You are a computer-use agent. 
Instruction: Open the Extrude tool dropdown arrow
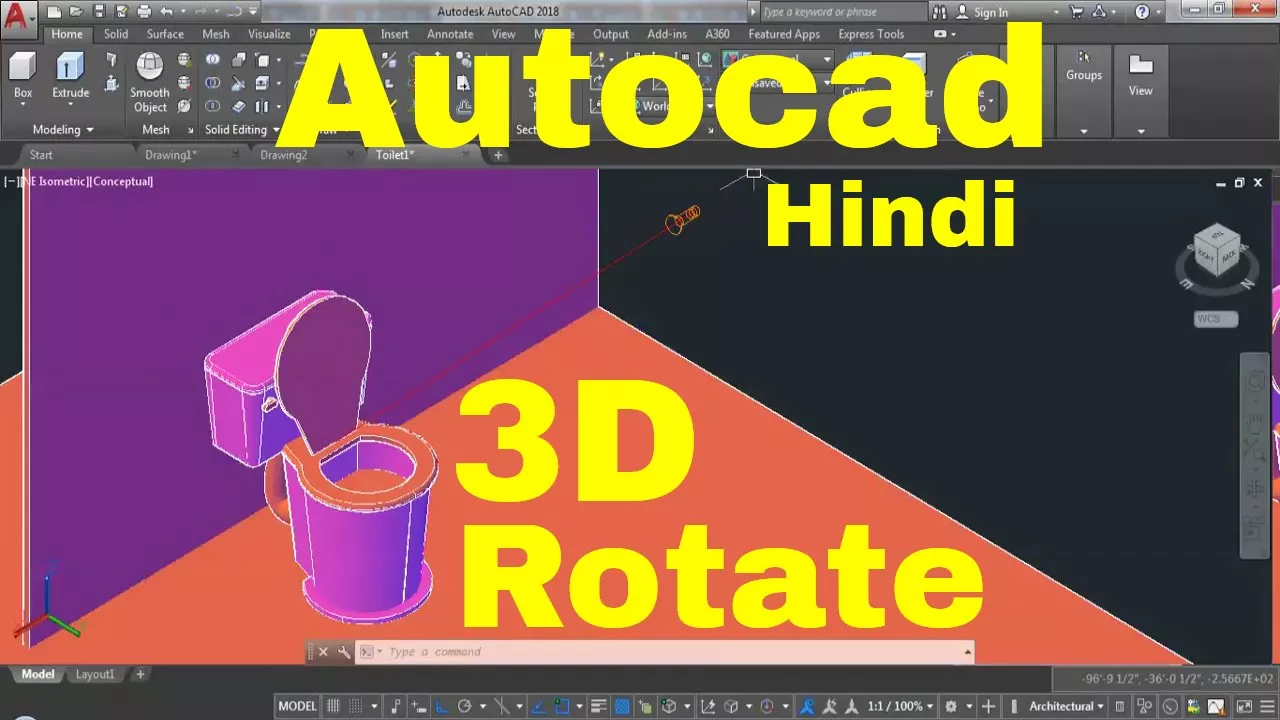pos(71,106)
